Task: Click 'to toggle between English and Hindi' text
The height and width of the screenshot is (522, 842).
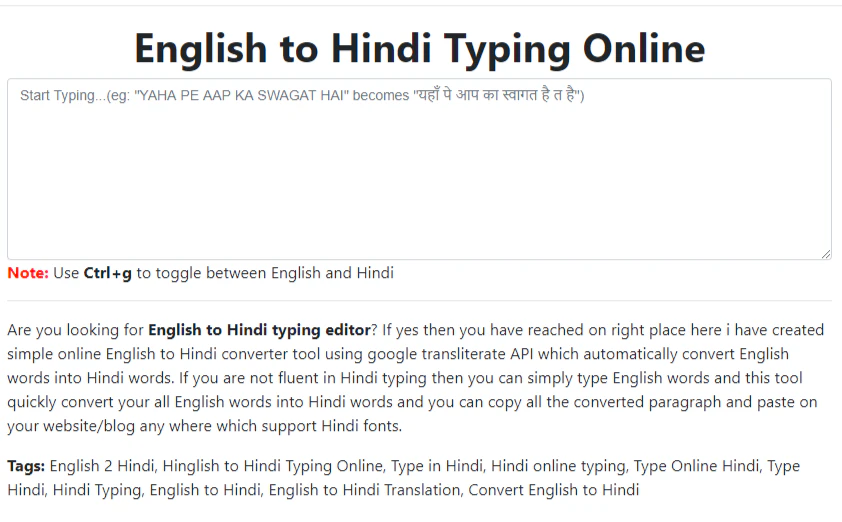Action: [x=265, y=273]
